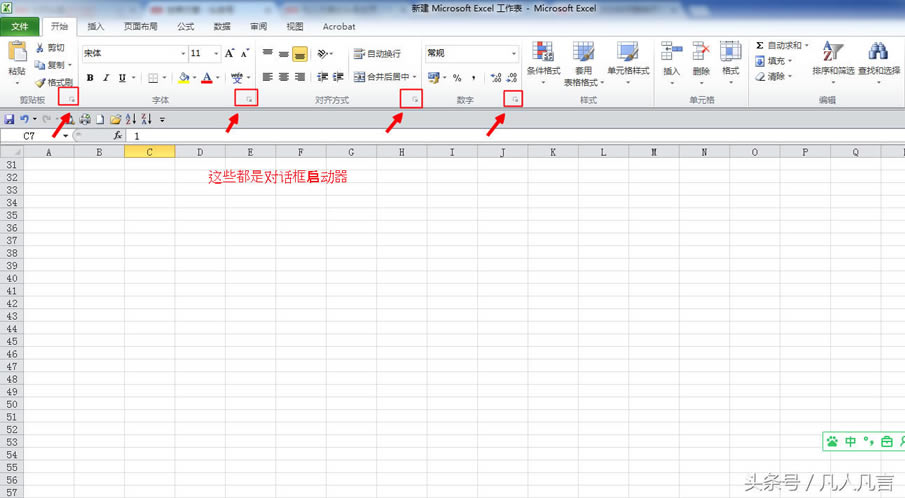
Task: Open Conditional Formatting (条件格式)
Action: coord(543,63)
